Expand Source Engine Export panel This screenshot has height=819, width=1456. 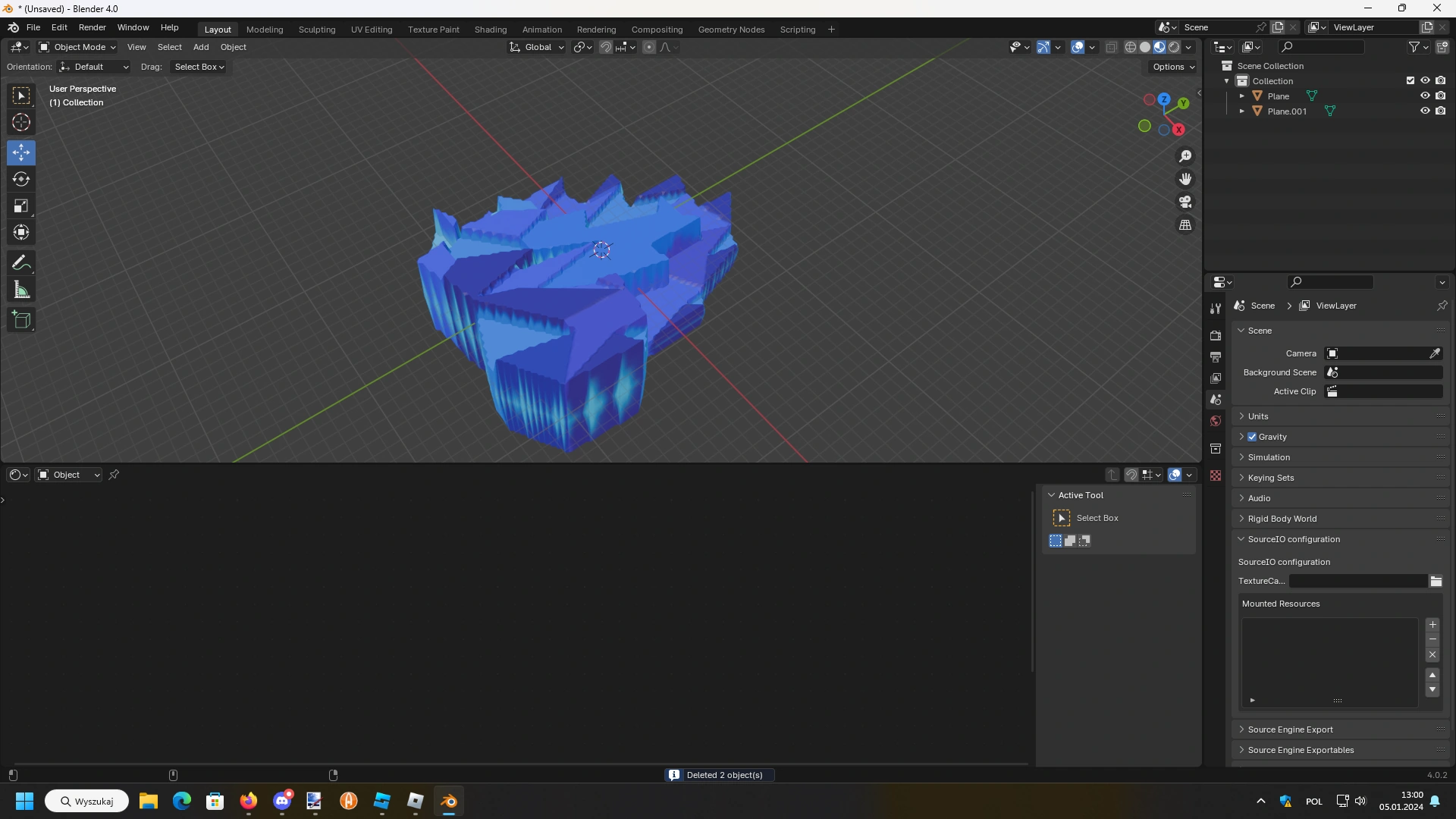pos(1290,730)
